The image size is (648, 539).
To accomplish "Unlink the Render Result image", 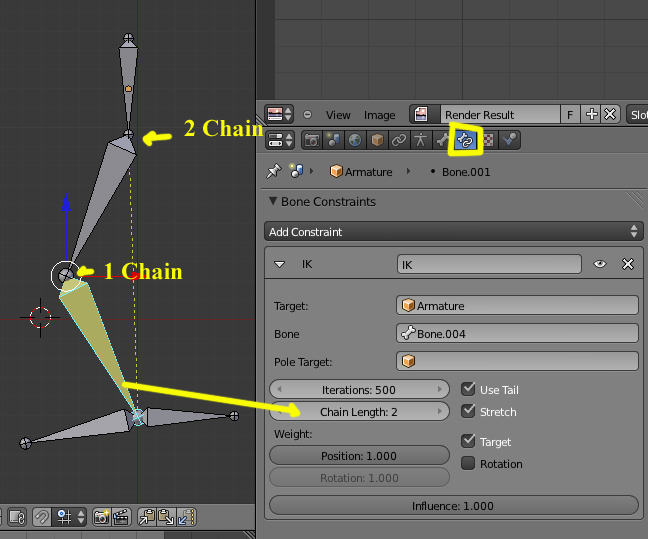I will click(x=610, y=114).
